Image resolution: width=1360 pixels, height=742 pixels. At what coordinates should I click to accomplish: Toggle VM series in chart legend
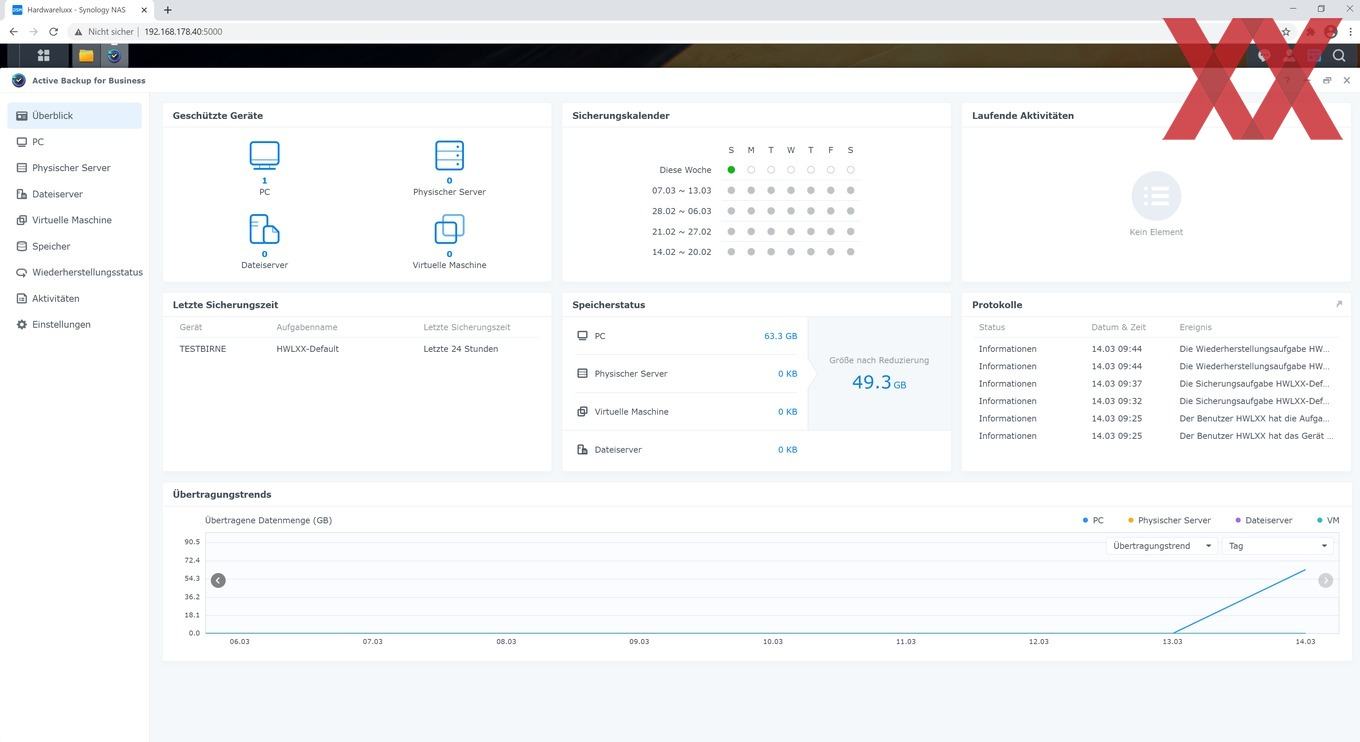pos(1328,520)
